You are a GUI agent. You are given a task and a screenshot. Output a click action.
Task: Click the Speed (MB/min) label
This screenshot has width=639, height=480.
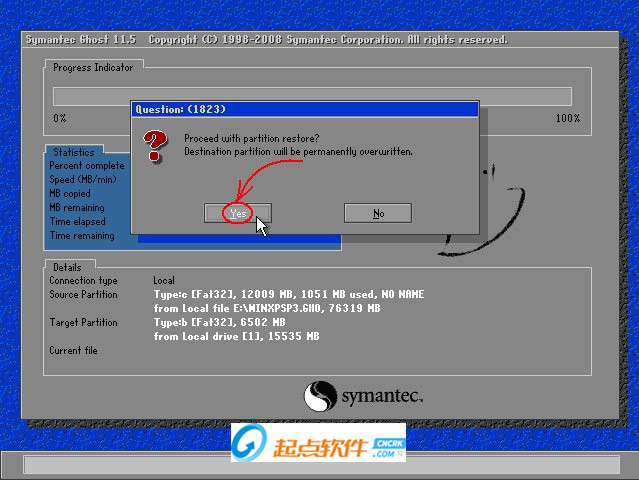point(83,179)
